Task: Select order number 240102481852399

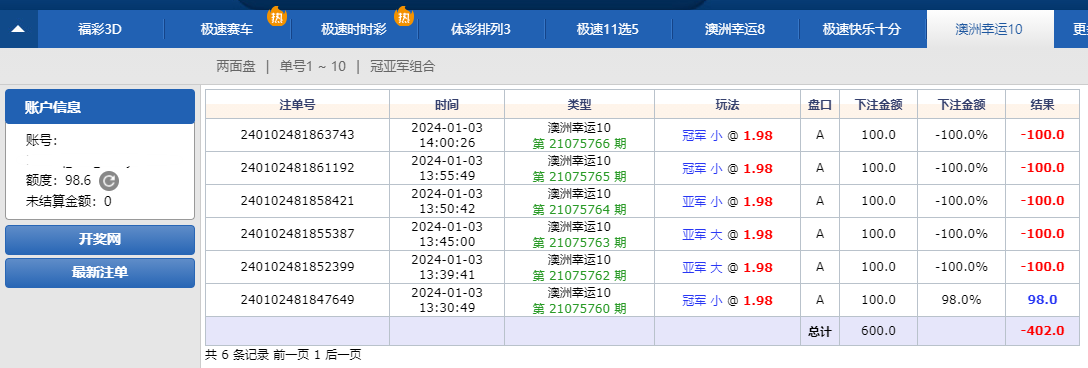Action: pos(298,267)
